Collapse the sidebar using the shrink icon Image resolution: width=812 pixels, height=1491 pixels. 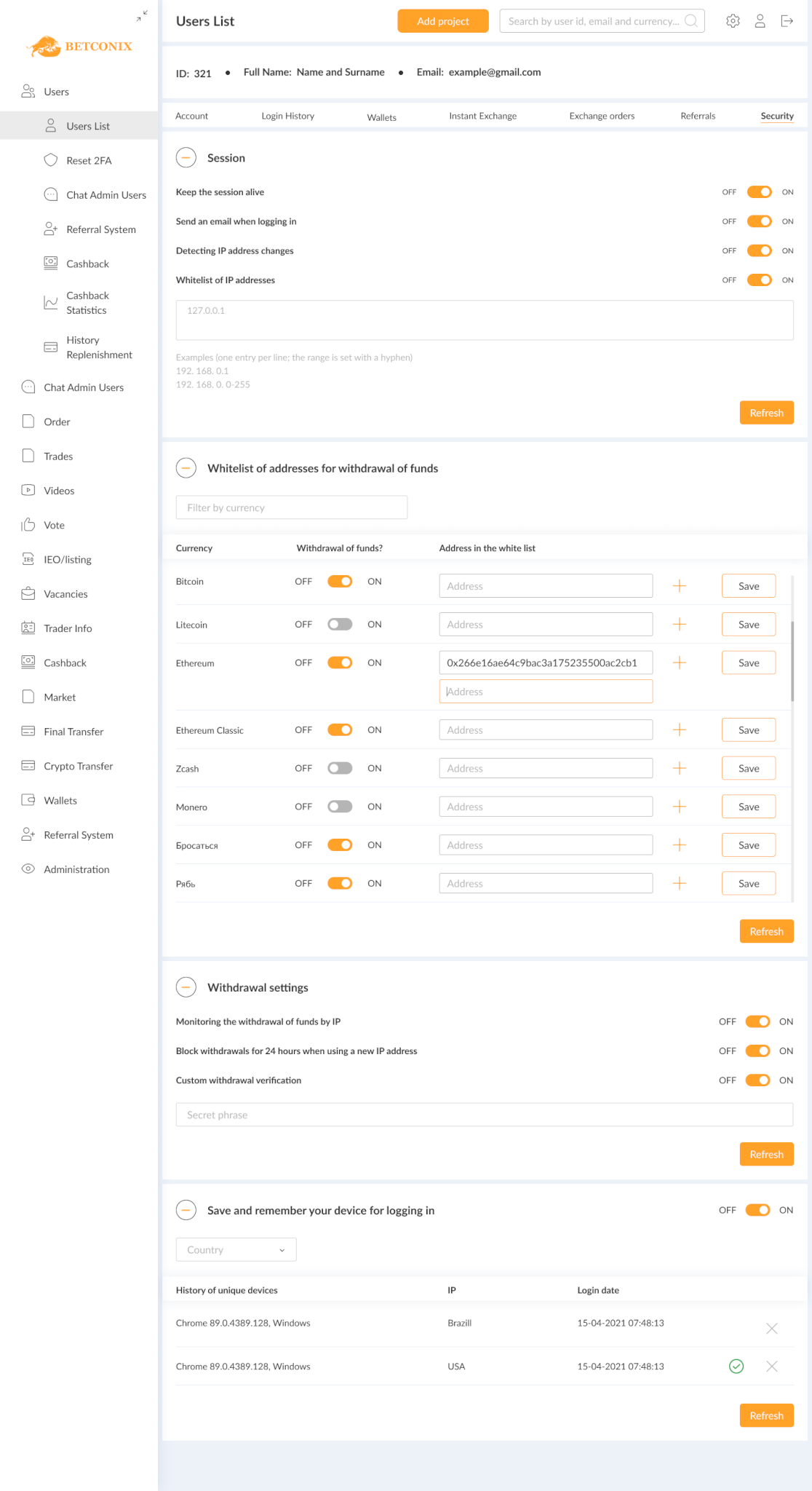[142, 15]
